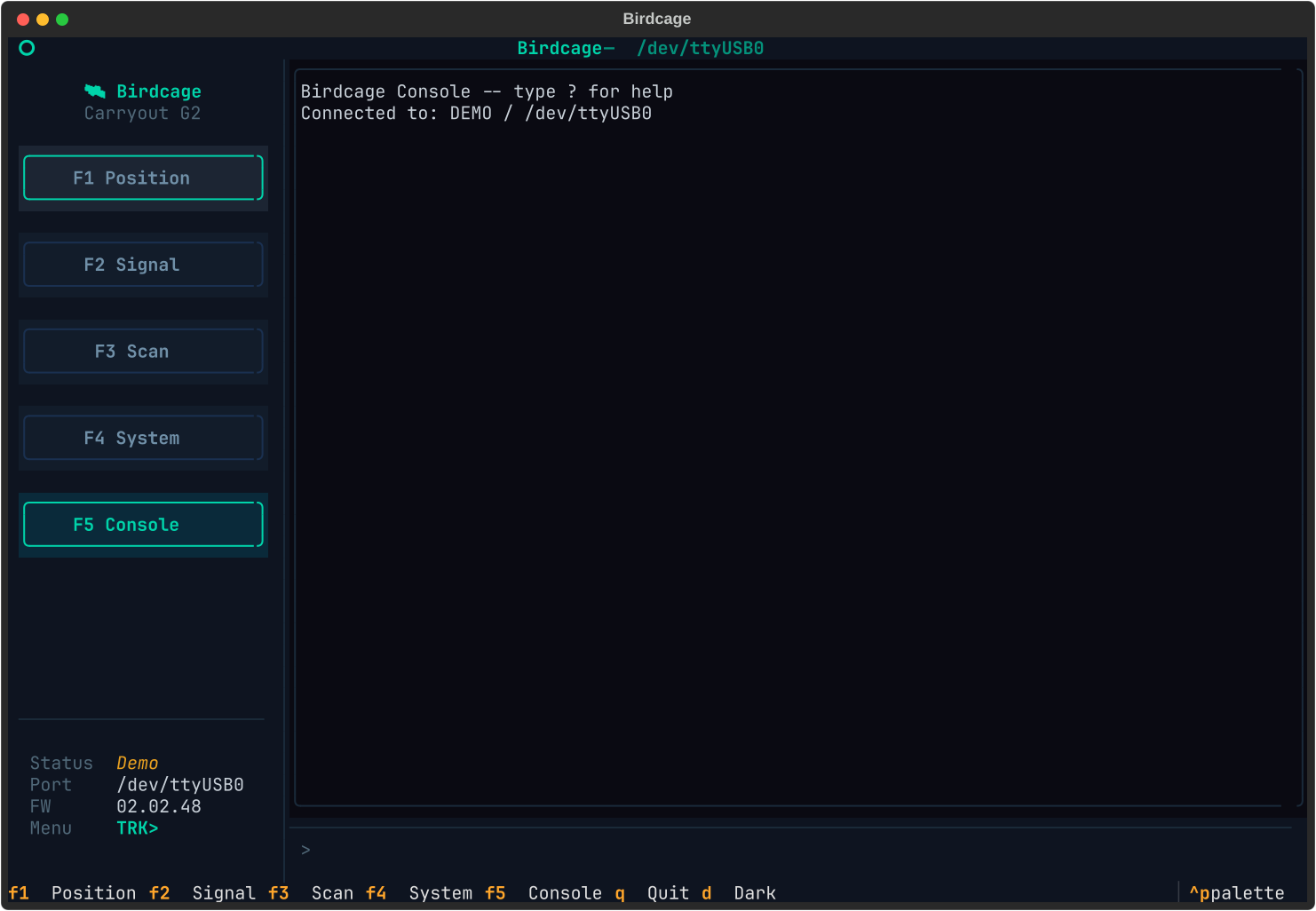Focus the console command input prompt

(790, 850)
